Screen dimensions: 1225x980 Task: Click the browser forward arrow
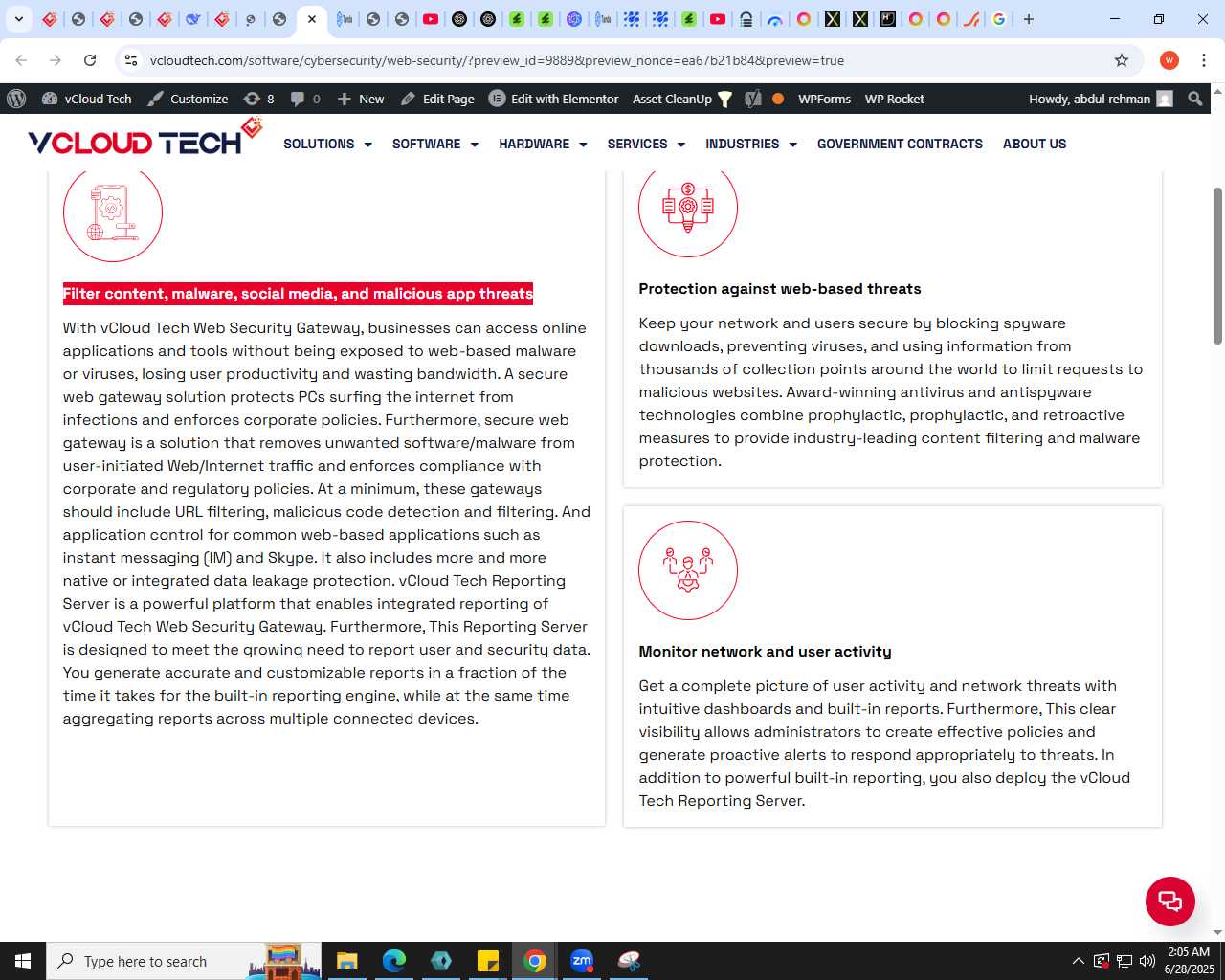(x=56, y=60)
